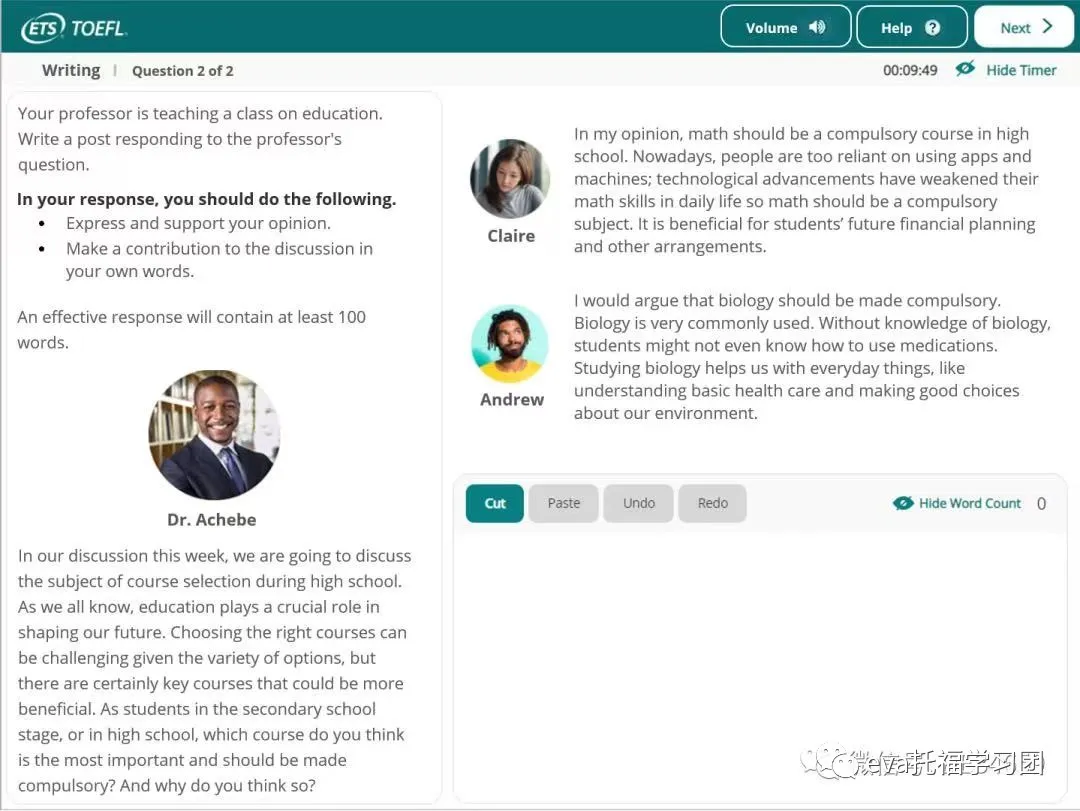This screenshot has height=811, width=1080.
Task: Click the Volume speaker icon
Action: 817,27
